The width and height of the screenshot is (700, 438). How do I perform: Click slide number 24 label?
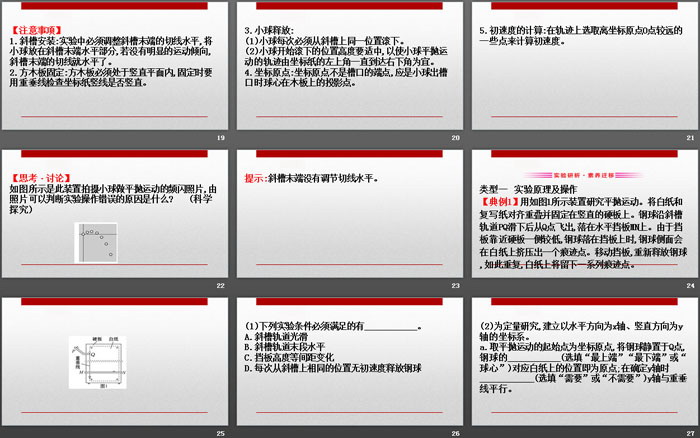691,285
